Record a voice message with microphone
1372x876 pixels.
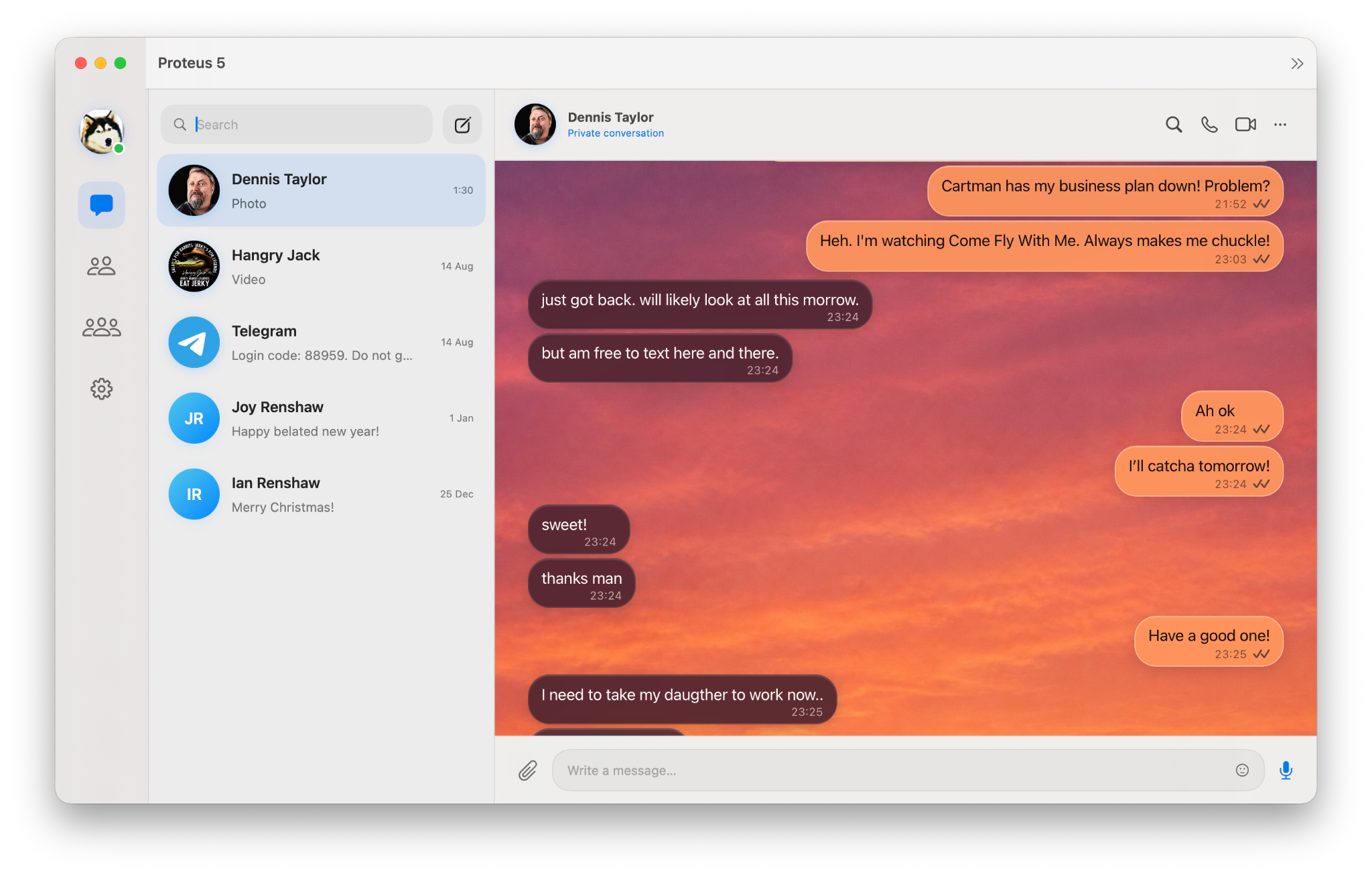[x=1286, y=771]
